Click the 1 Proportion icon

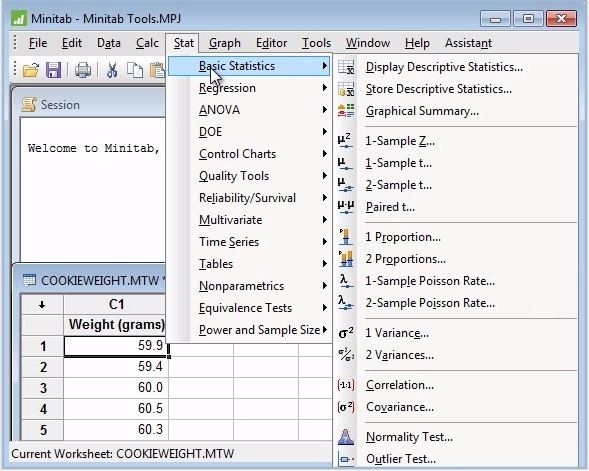pyautogui.click(x=346, y=237)
